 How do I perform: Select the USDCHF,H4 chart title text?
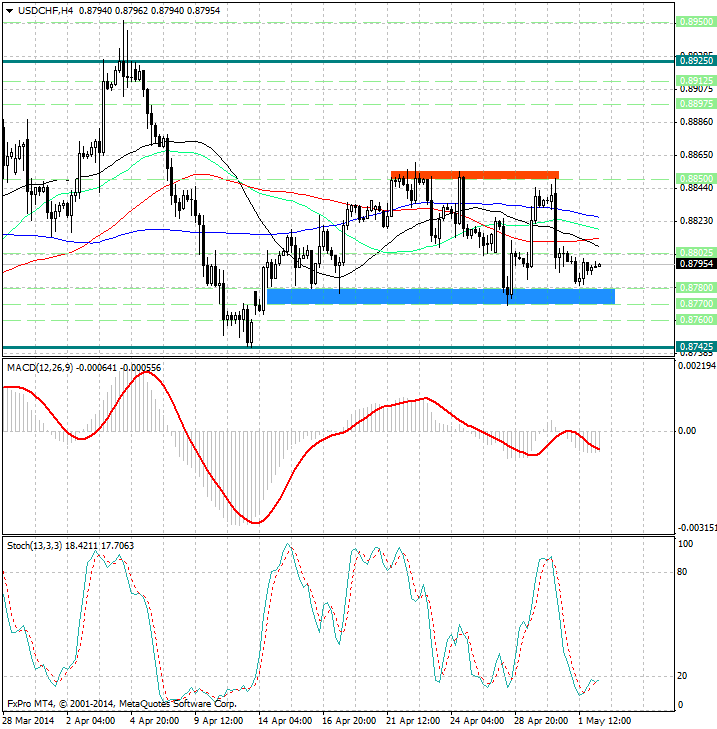46,10
